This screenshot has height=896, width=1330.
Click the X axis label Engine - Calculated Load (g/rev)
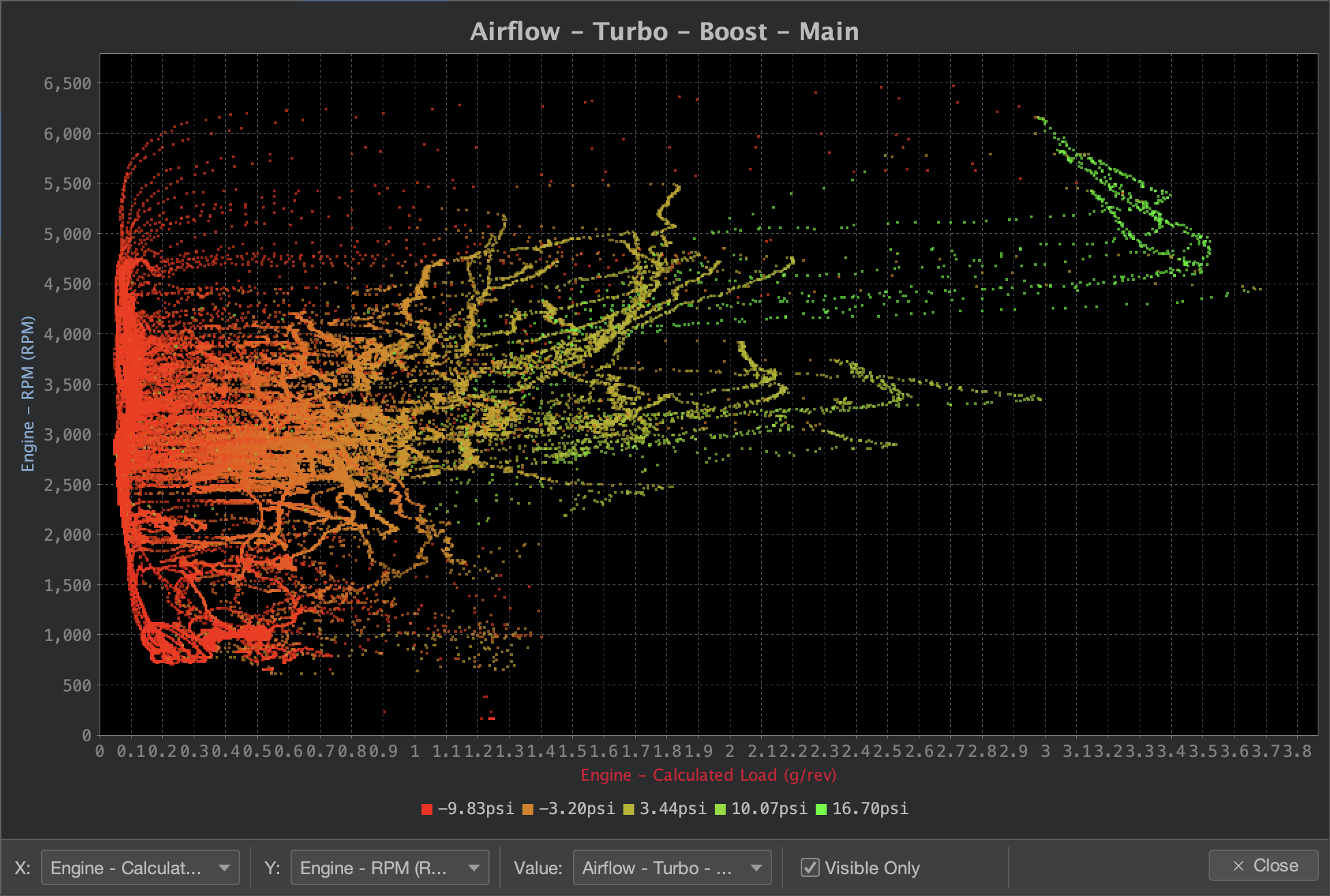click(x=708, y=775)
